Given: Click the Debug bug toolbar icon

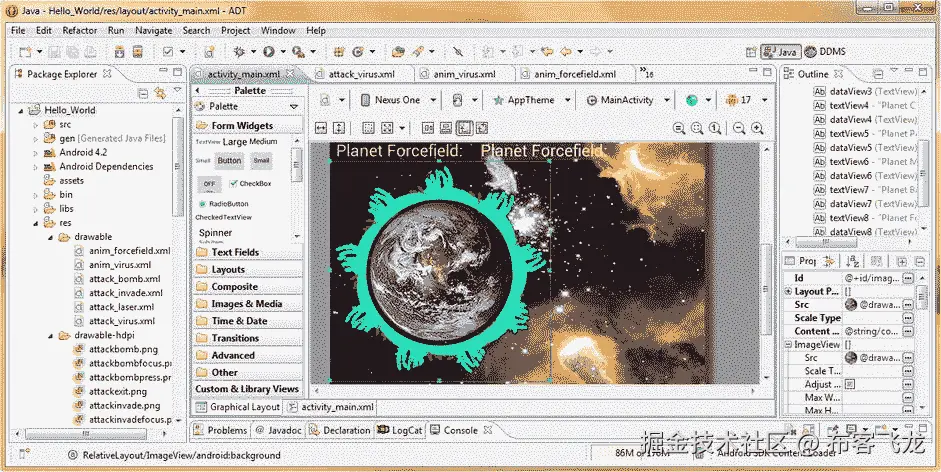Looking at the screenshot, I should [239, 52].
